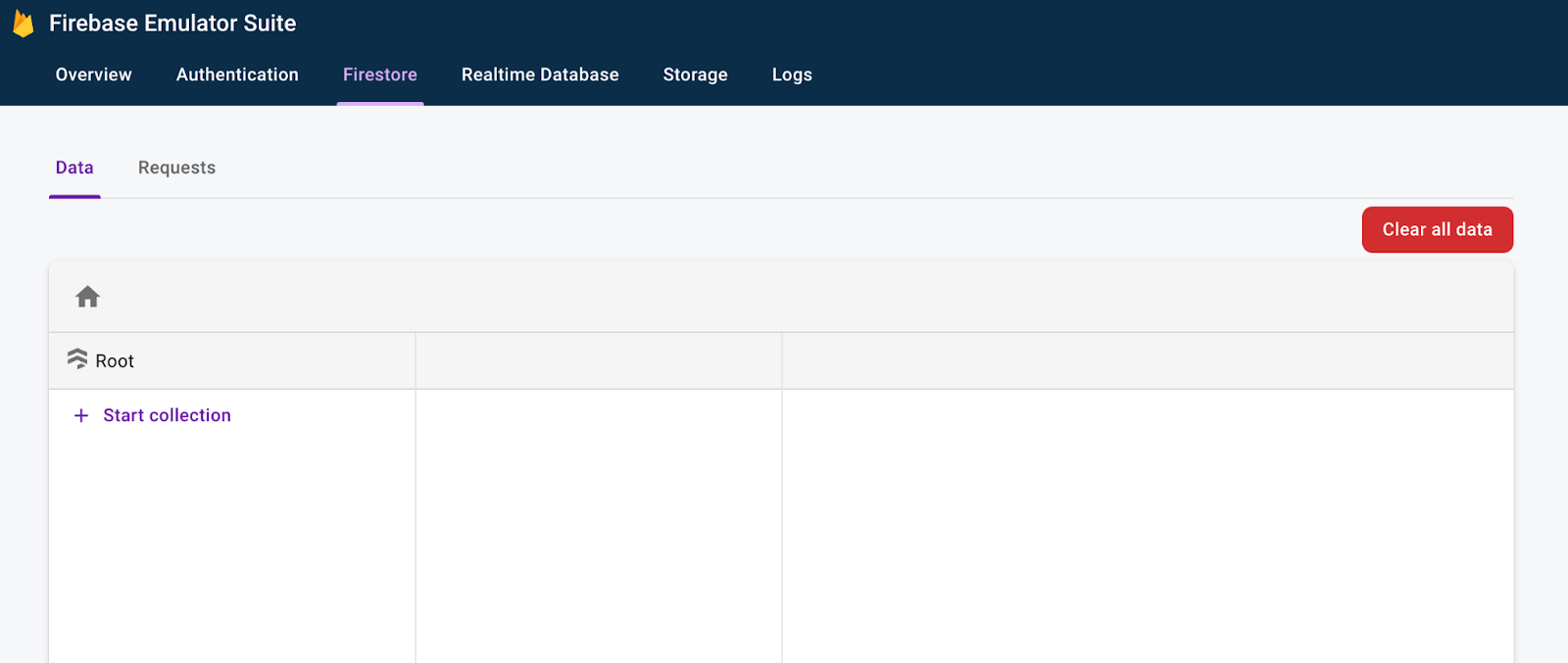Viewport: 1568px width, 663px height.
Task: Open the Overview tab
Action: (93, 74)
